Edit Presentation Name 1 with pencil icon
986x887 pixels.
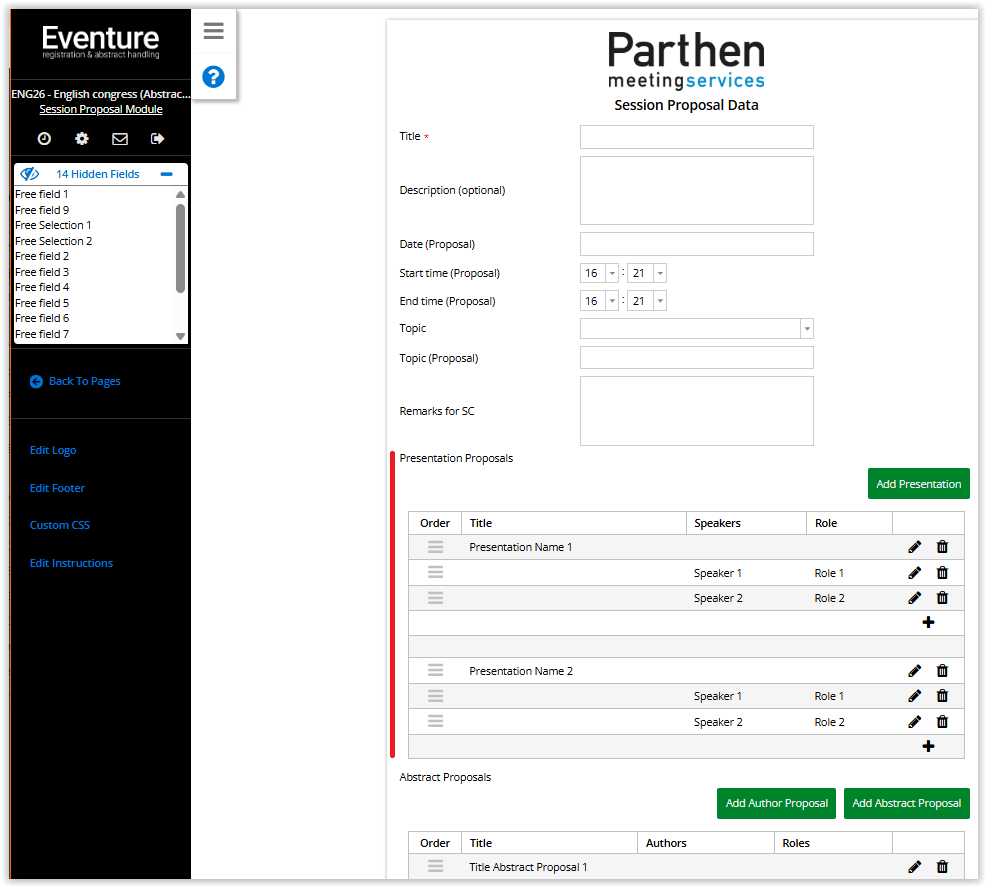point(914,547)
